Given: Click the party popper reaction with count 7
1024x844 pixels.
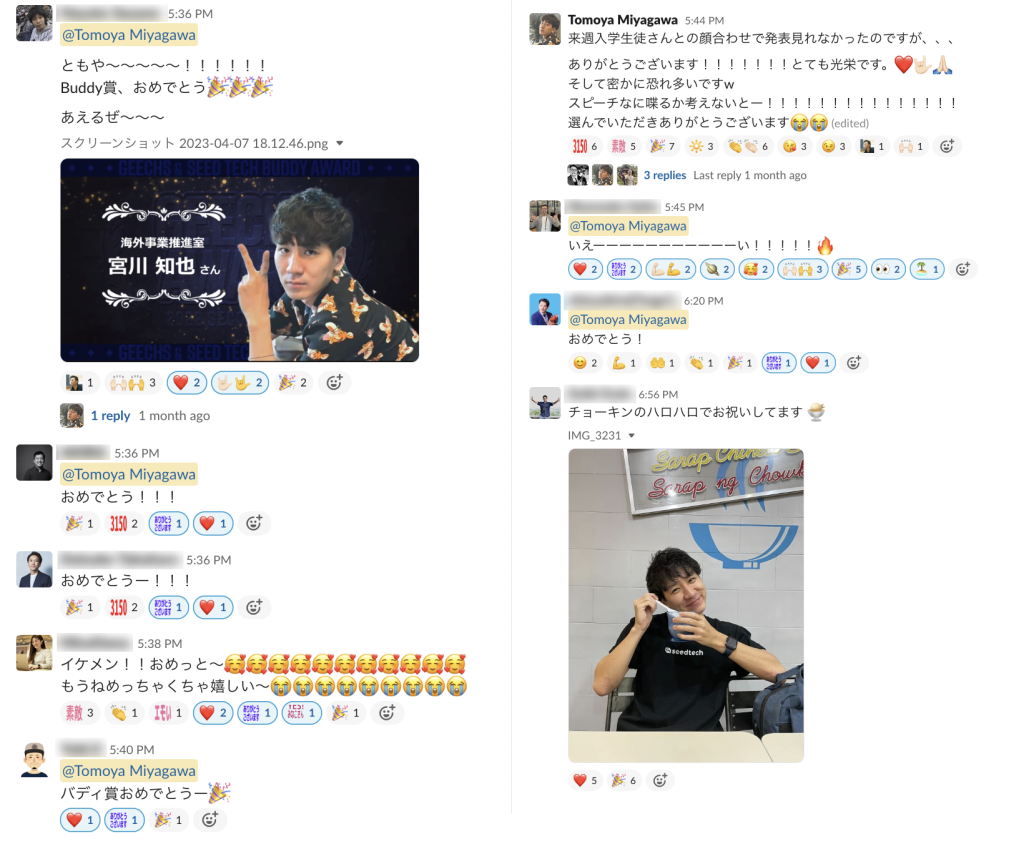Looking at the screenshot, I should coord(663,146).
